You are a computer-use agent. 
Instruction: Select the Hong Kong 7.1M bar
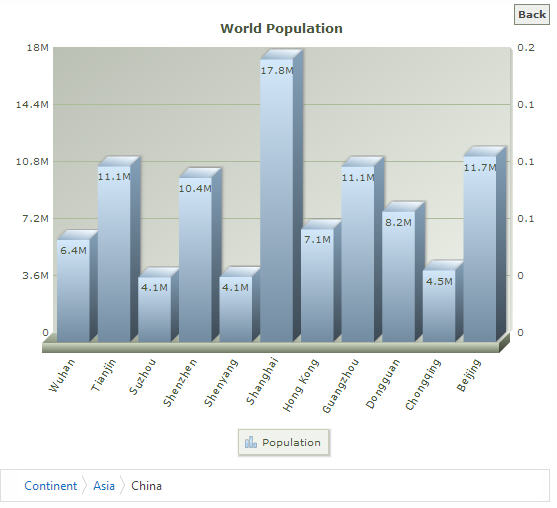317,286
